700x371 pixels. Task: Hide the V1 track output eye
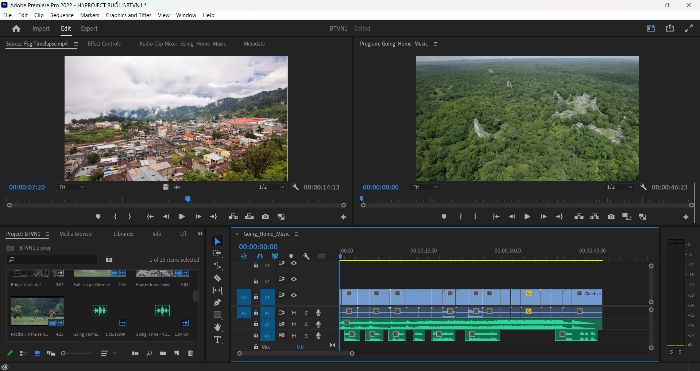point(293,295)
